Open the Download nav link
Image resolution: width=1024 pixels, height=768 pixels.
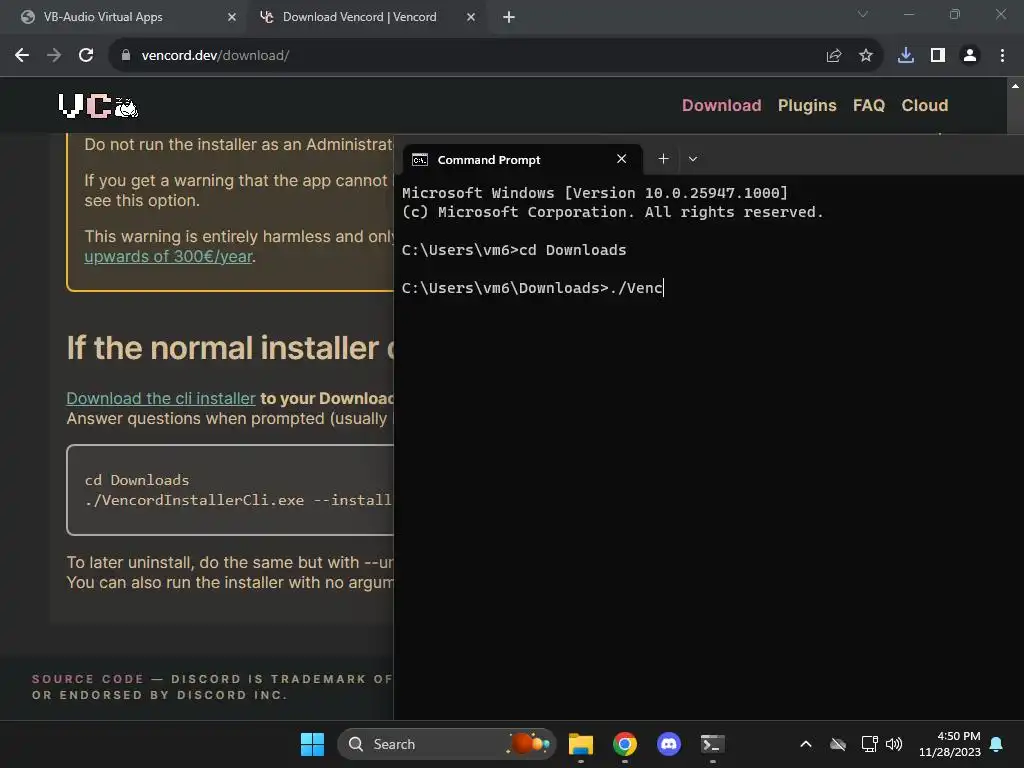tap(721, 105)
